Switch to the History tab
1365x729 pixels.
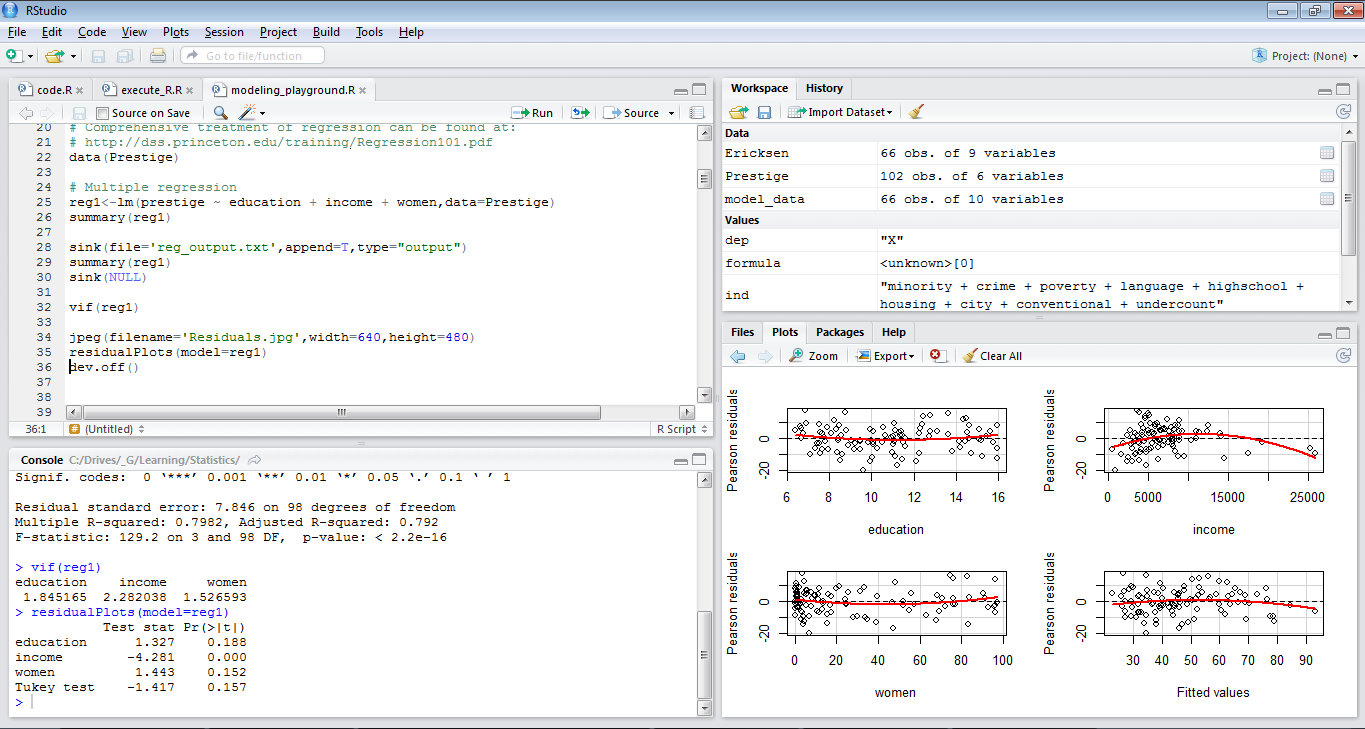(x=824, y=88)
